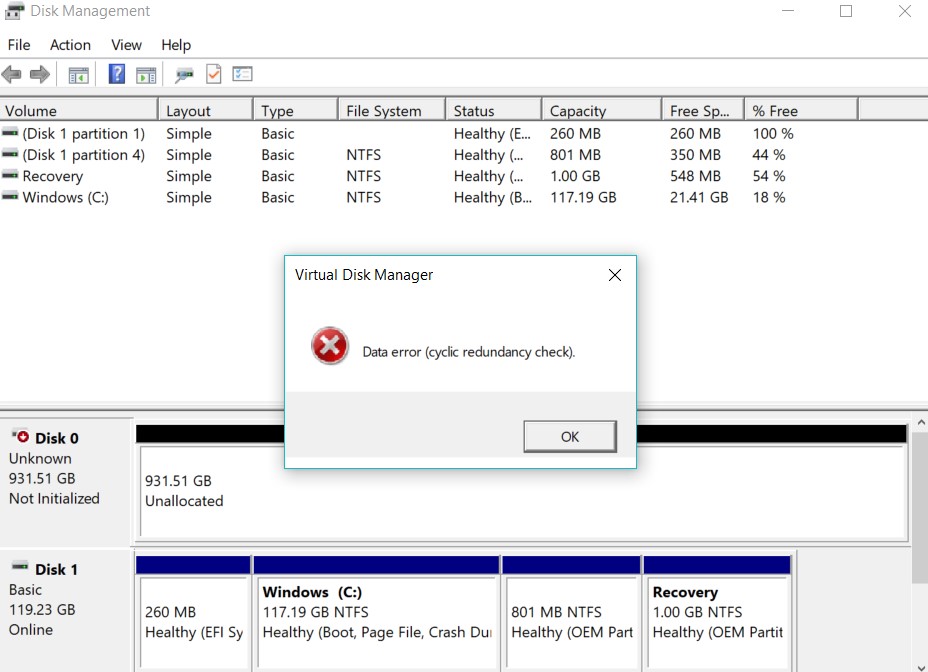The image size is (928, 672).
Task: Show/Hide Action Pane toolbar icon
Action: (x=146, y=75)
